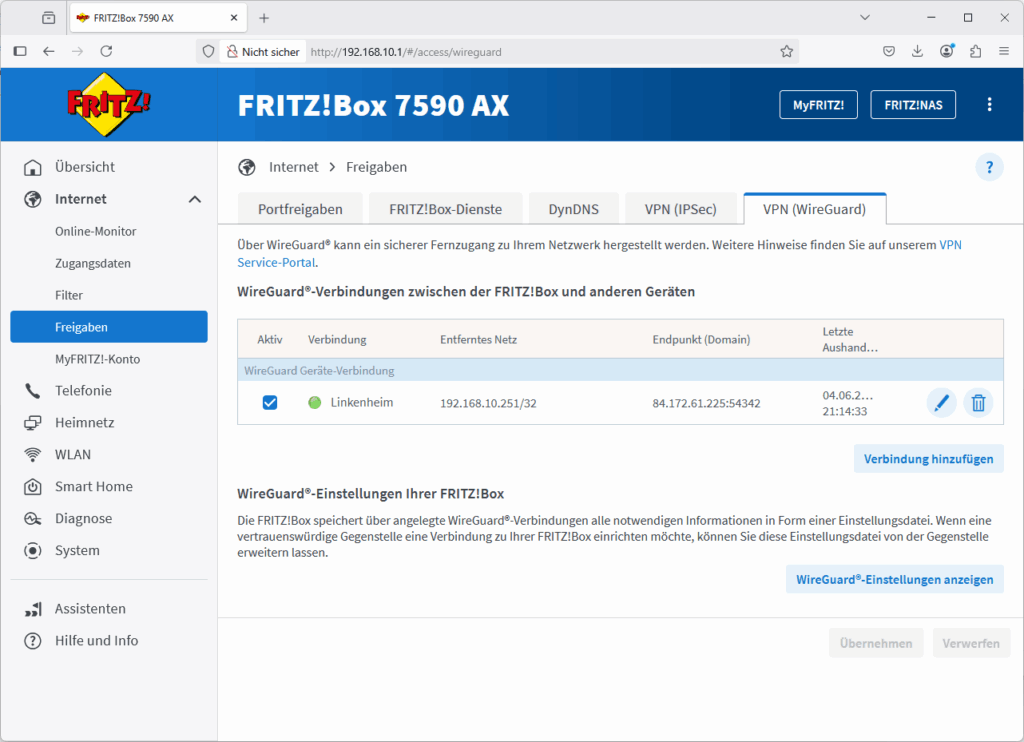
Task: Click the WireGuard Geräte-Verbindung group row
Action: pyautogui.click(x=620, y=370)
